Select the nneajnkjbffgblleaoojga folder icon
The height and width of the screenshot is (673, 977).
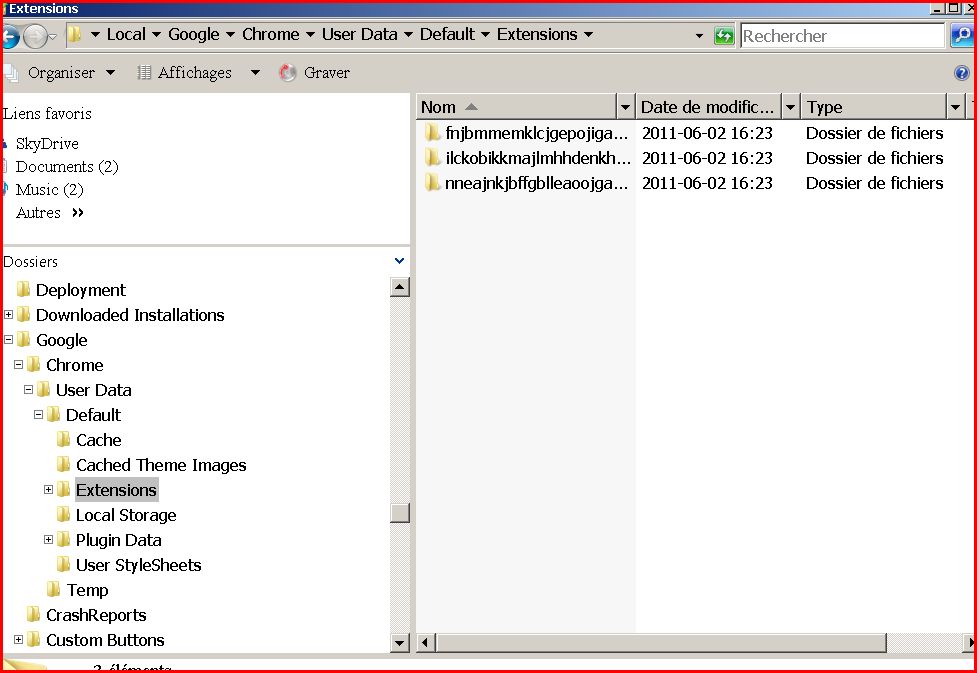point(432,183)
